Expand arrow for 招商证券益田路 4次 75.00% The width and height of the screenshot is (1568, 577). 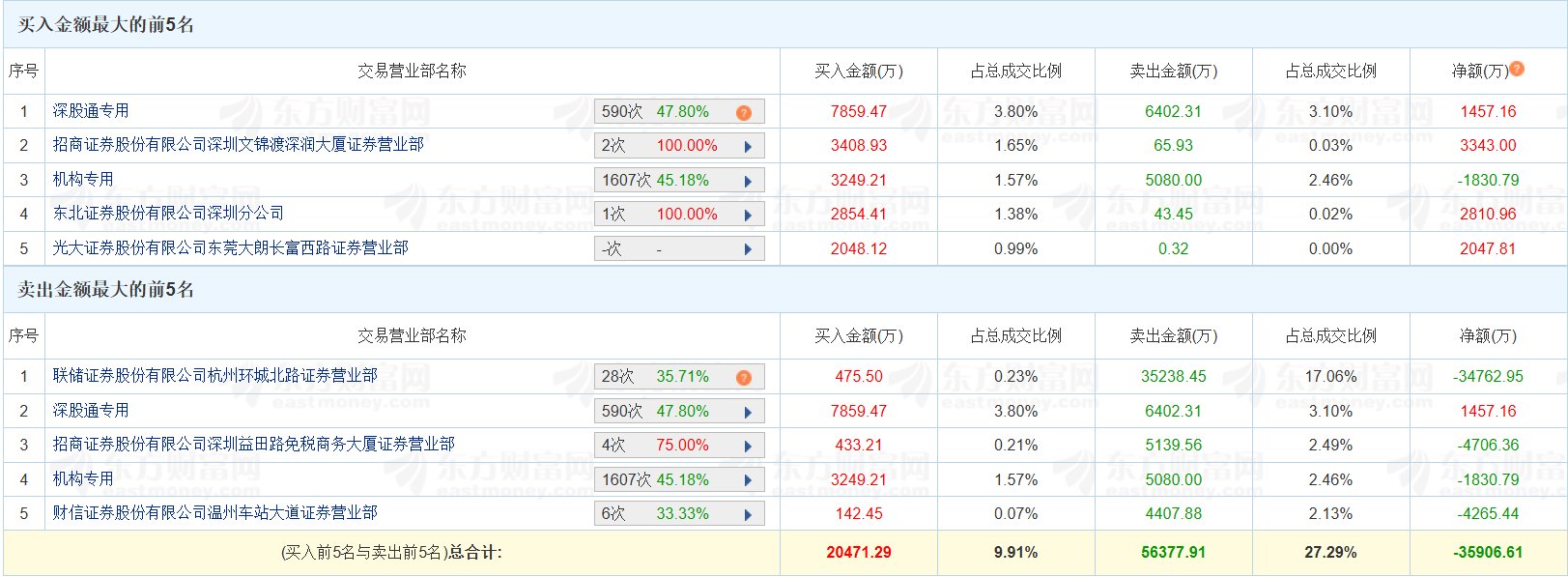(x=748, y=447)
